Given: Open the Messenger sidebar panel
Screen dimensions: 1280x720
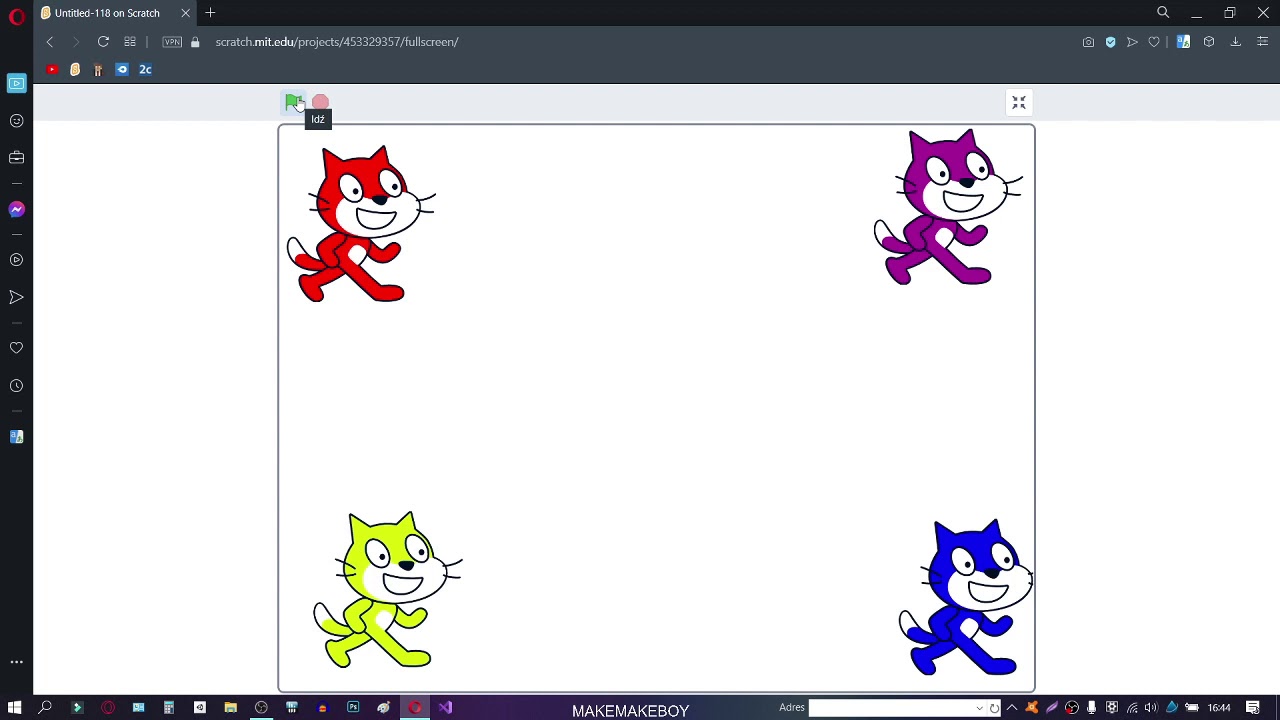Looking at the screenshot, I should 16,209.
